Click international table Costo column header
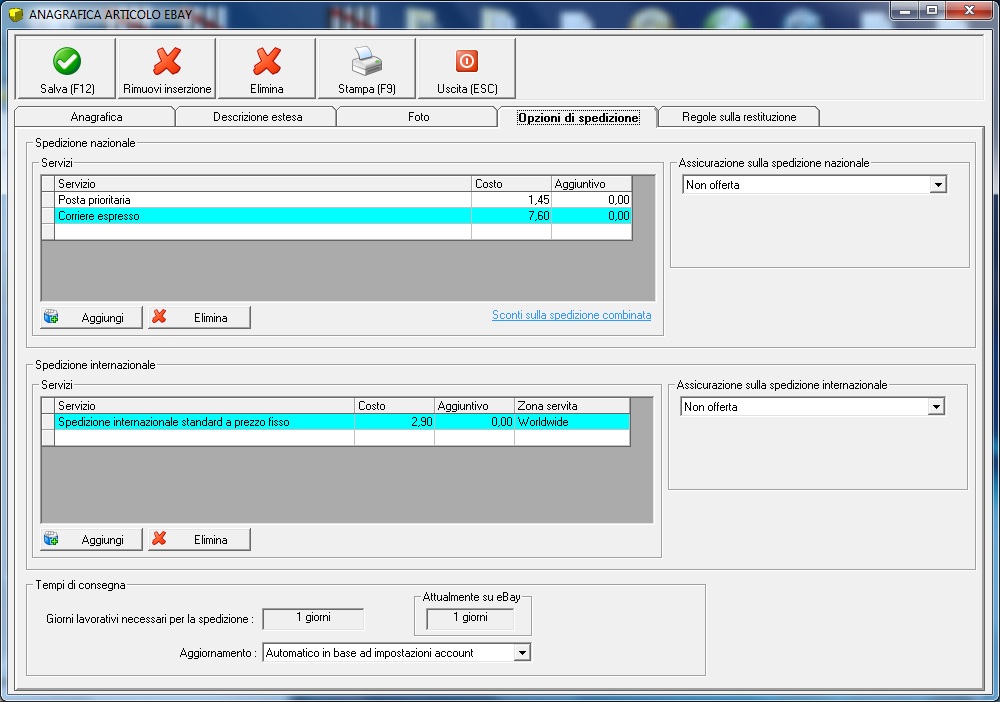 [x=394, y=406]
